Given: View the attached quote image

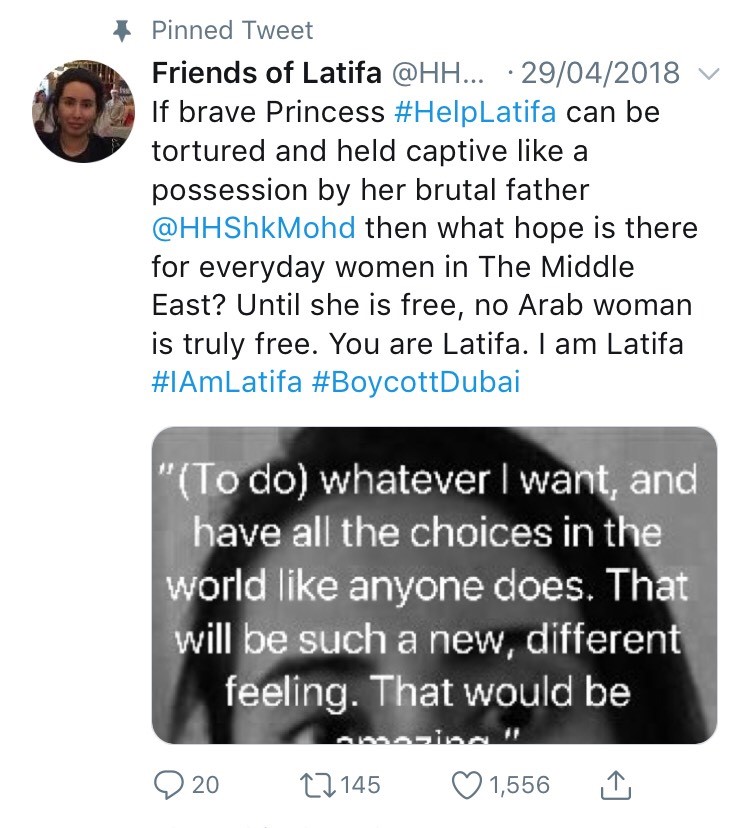Looking at the screenshot, I should (x=434, y=585).
